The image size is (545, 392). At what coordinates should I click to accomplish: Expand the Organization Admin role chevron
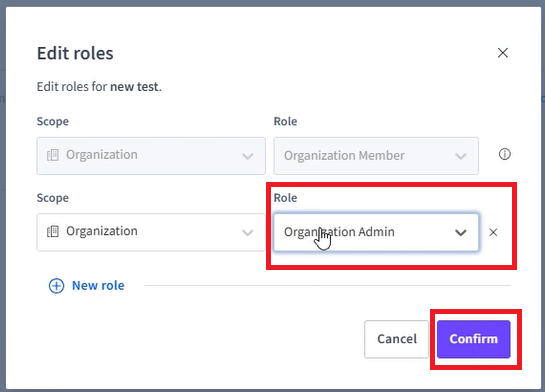pos(461,232)
